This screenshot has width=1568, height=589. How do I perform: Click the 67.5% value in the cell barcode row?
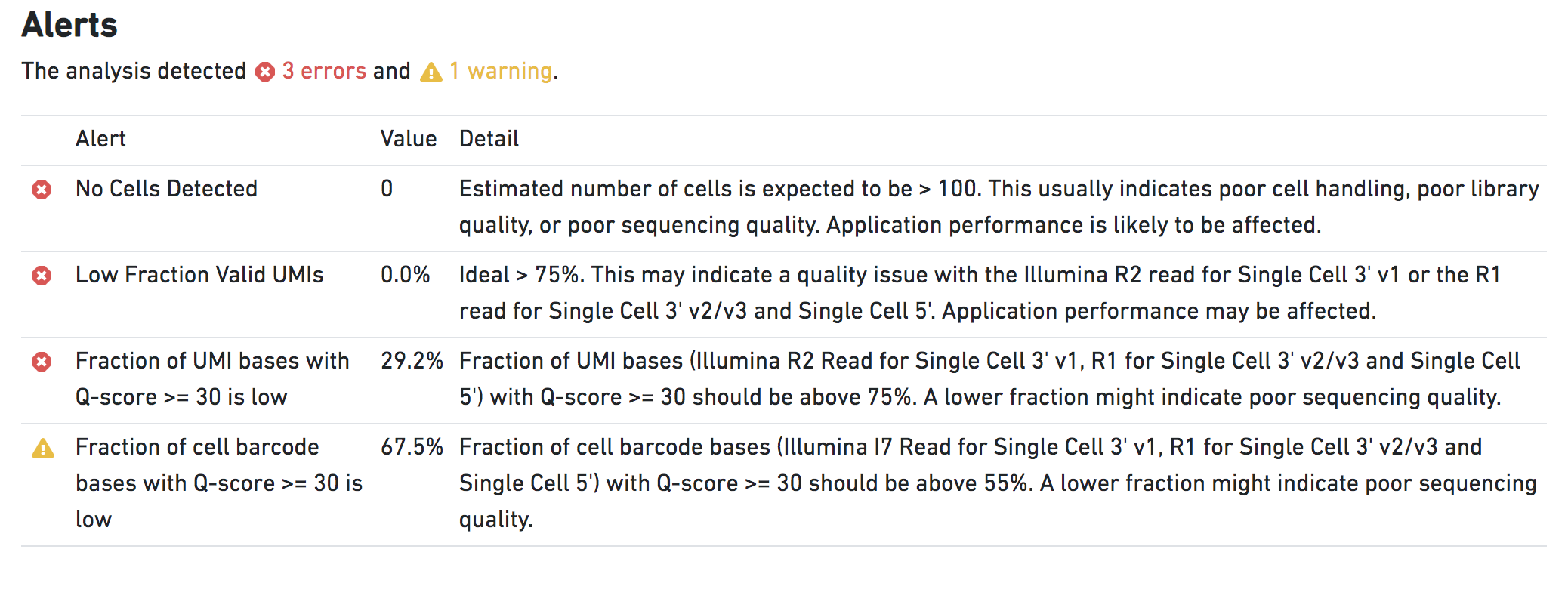pos(412,447)
